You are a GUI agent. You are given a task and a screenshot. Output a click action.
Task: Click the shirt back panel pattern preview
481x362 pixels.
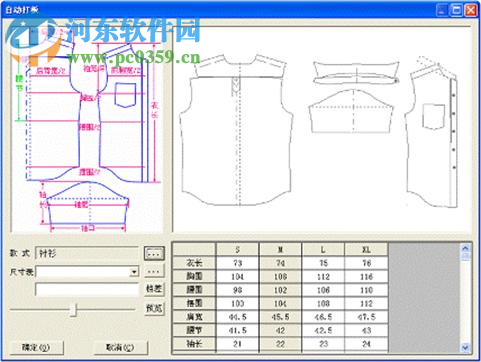pos(236,130)
